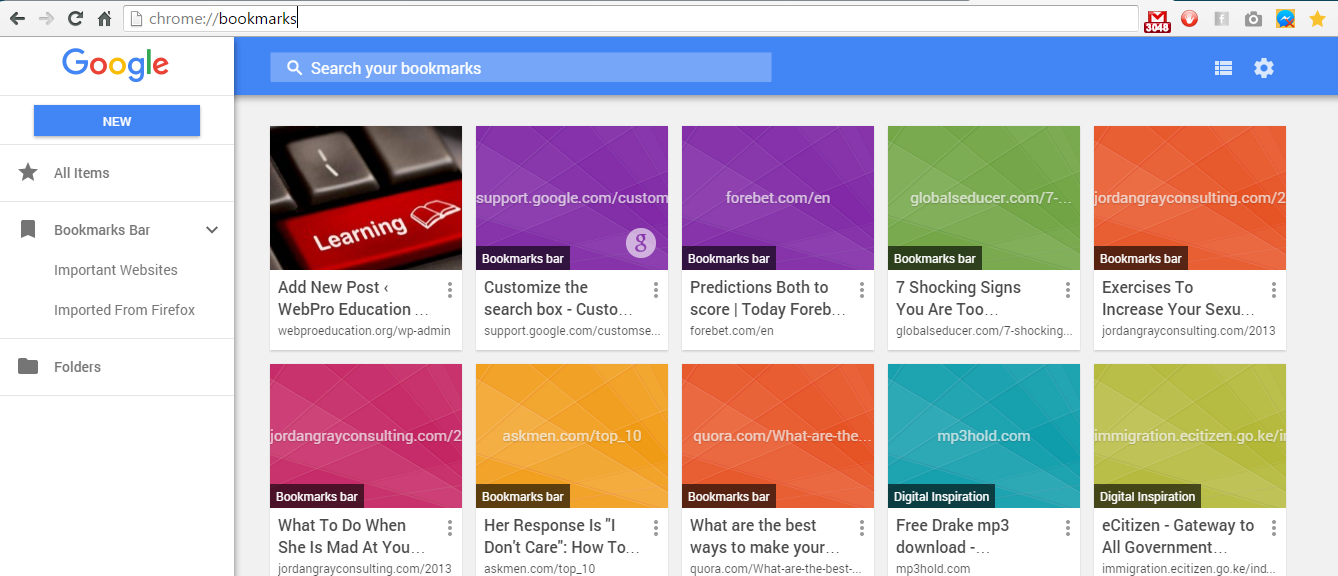The width and height of the screenshot is (1338, 576).
Task: Switch to list view icon
Action: (x=1223, y=68)
